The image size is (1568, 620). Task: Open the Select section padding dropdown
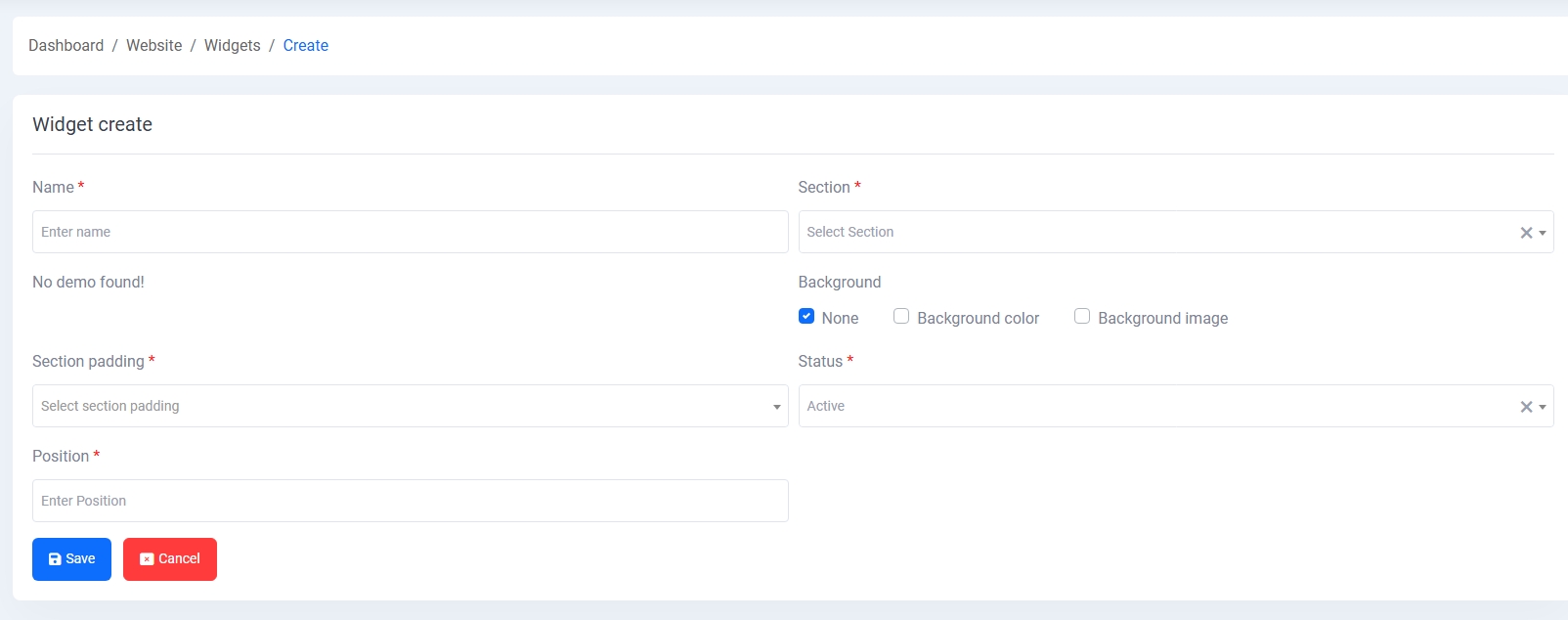pyautogui.click(x=411, y=406)
